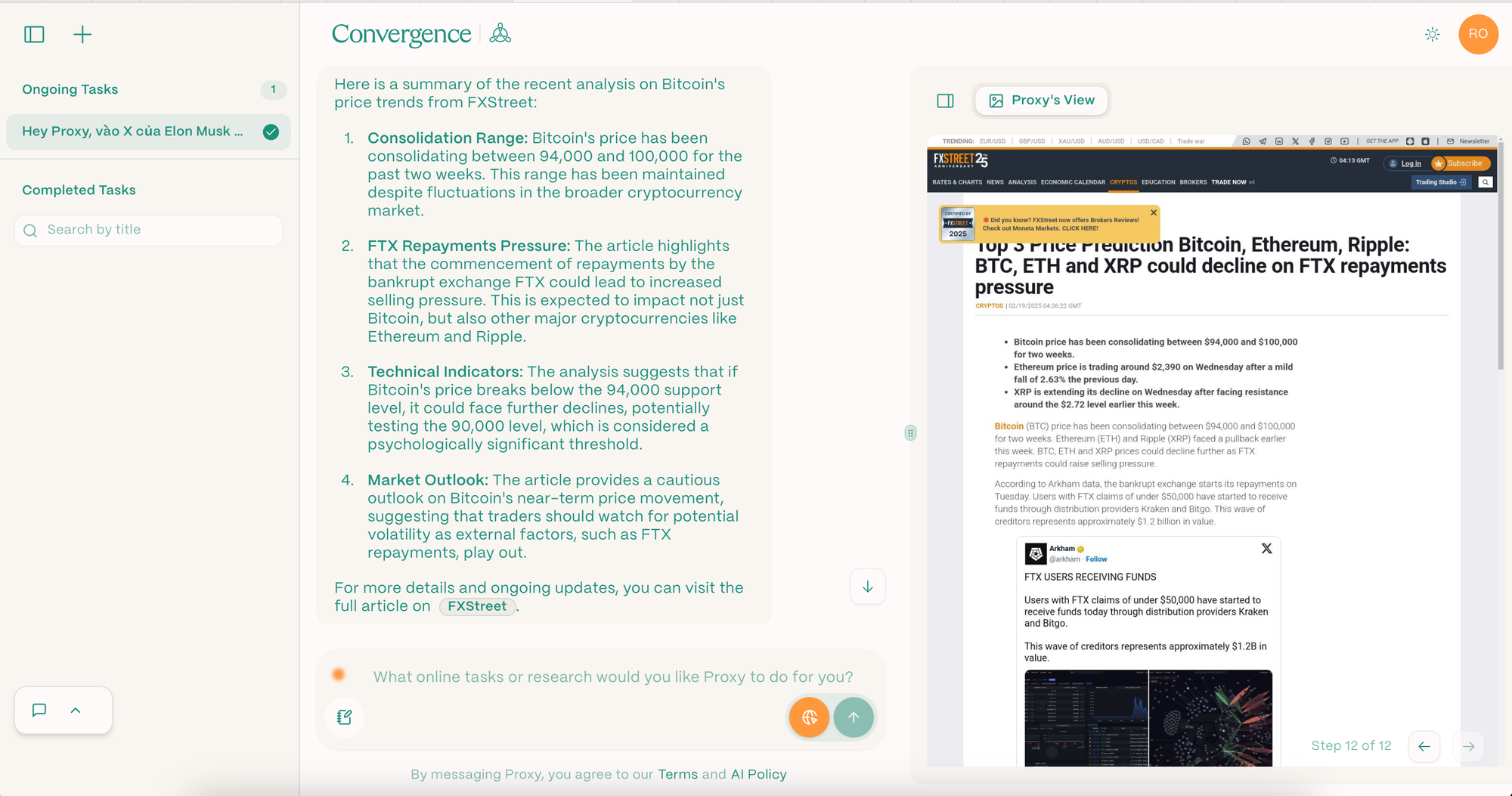The width and height of the screenshot is (1512, 796).
Task: Click the FXStreet Log in button
Action: coord(1405,163)
